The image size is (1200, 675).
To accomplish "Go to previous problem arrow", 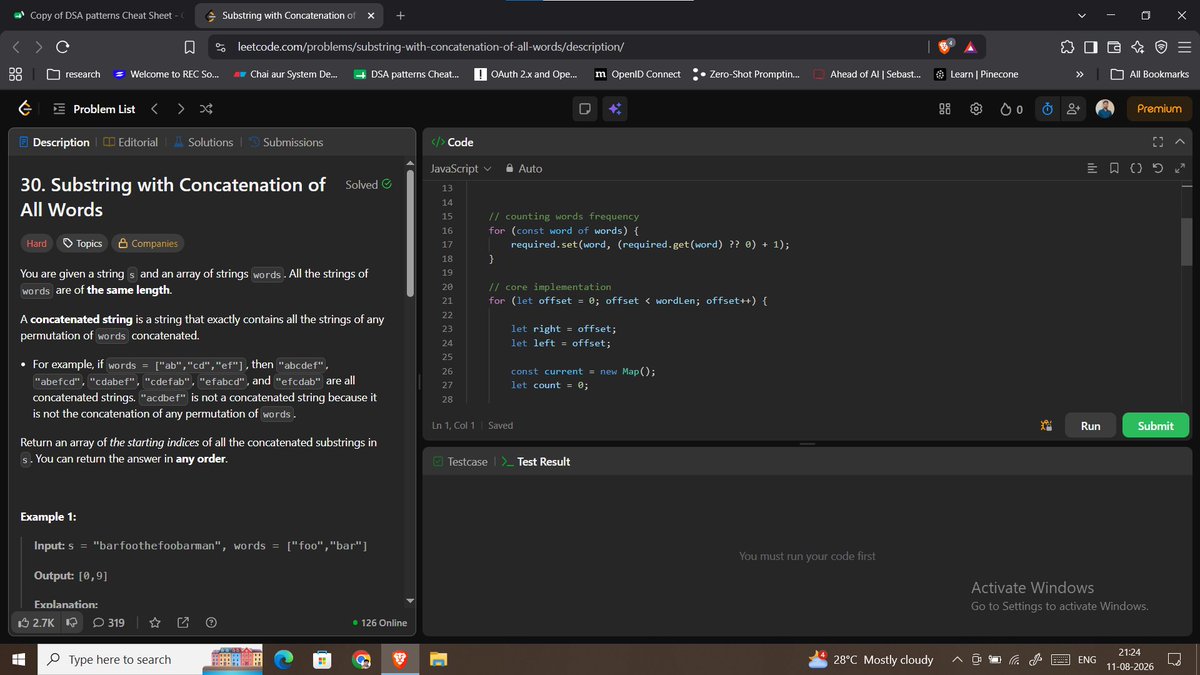I will (154, 108).
